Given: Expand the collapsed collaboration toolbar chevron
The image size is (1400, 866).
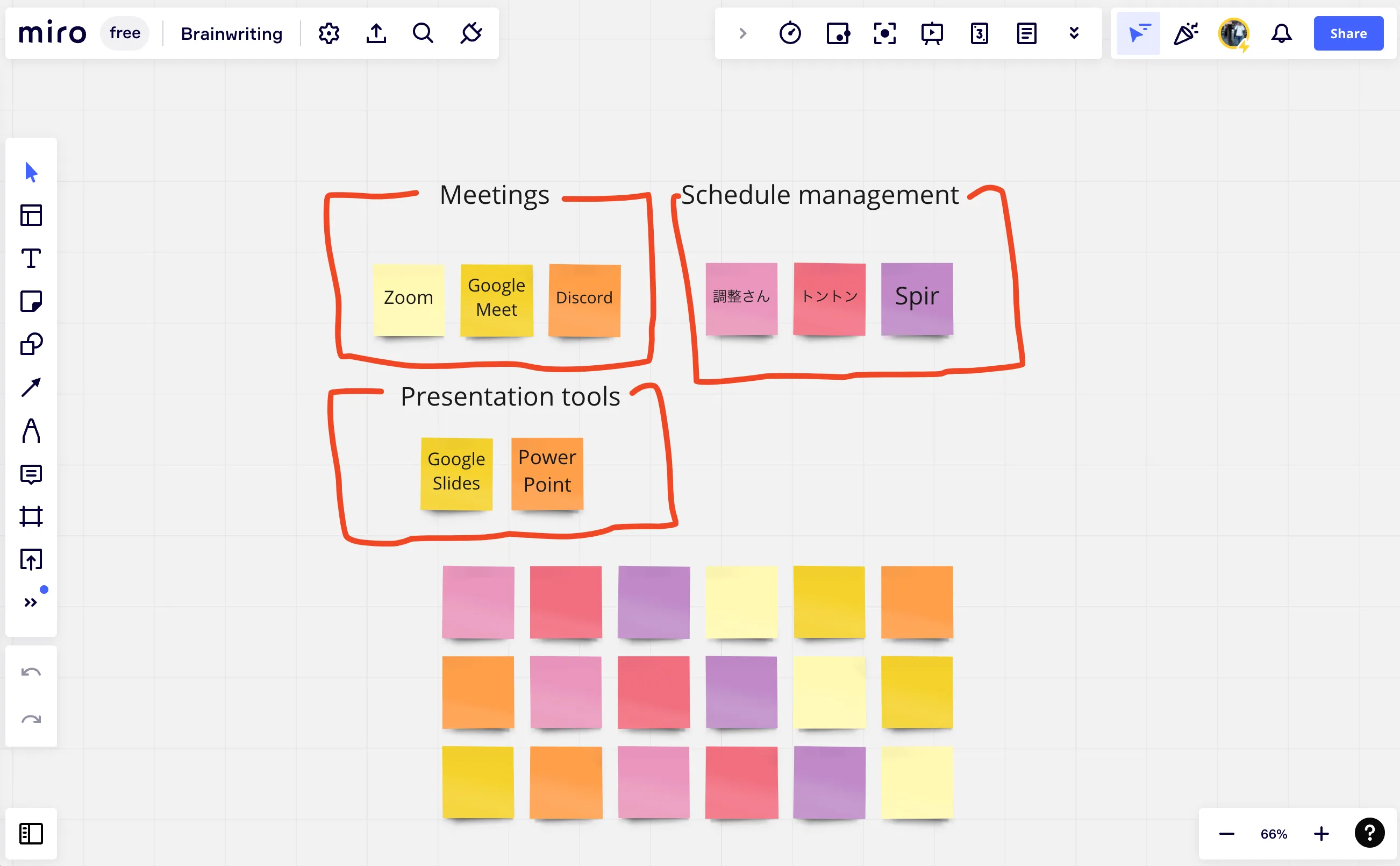Looking at the screenshot, I should 742,33.
